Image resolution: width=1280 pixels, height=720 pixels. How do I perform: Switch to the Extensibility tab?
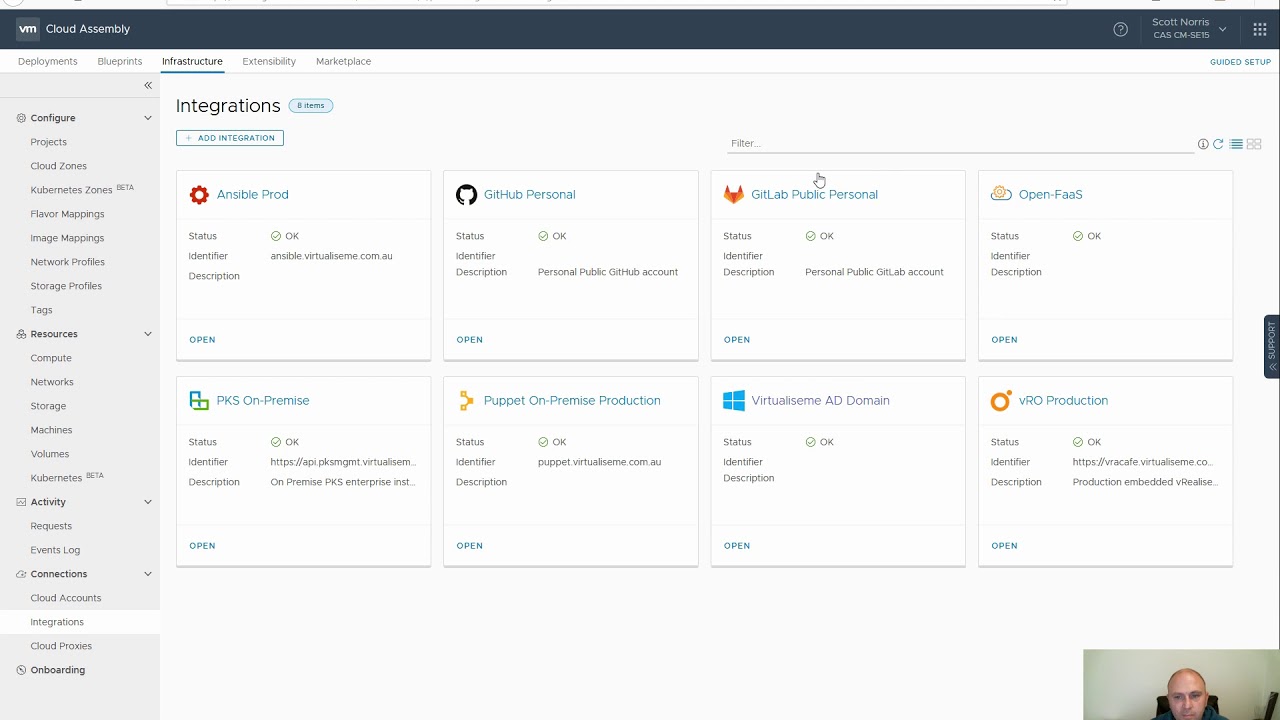269,61
